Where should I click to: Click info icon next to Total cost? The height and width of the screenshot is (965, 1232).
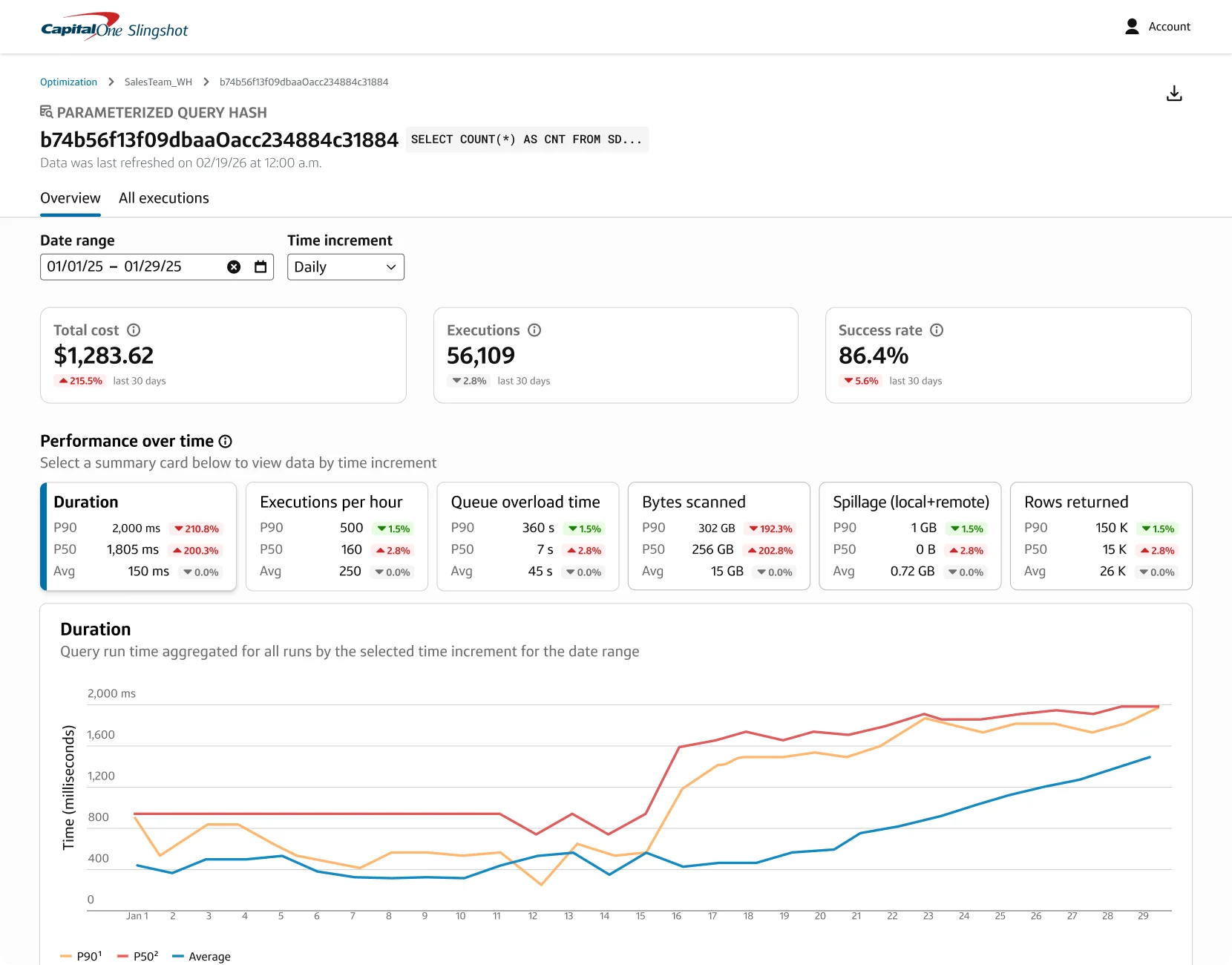point(134,330)
